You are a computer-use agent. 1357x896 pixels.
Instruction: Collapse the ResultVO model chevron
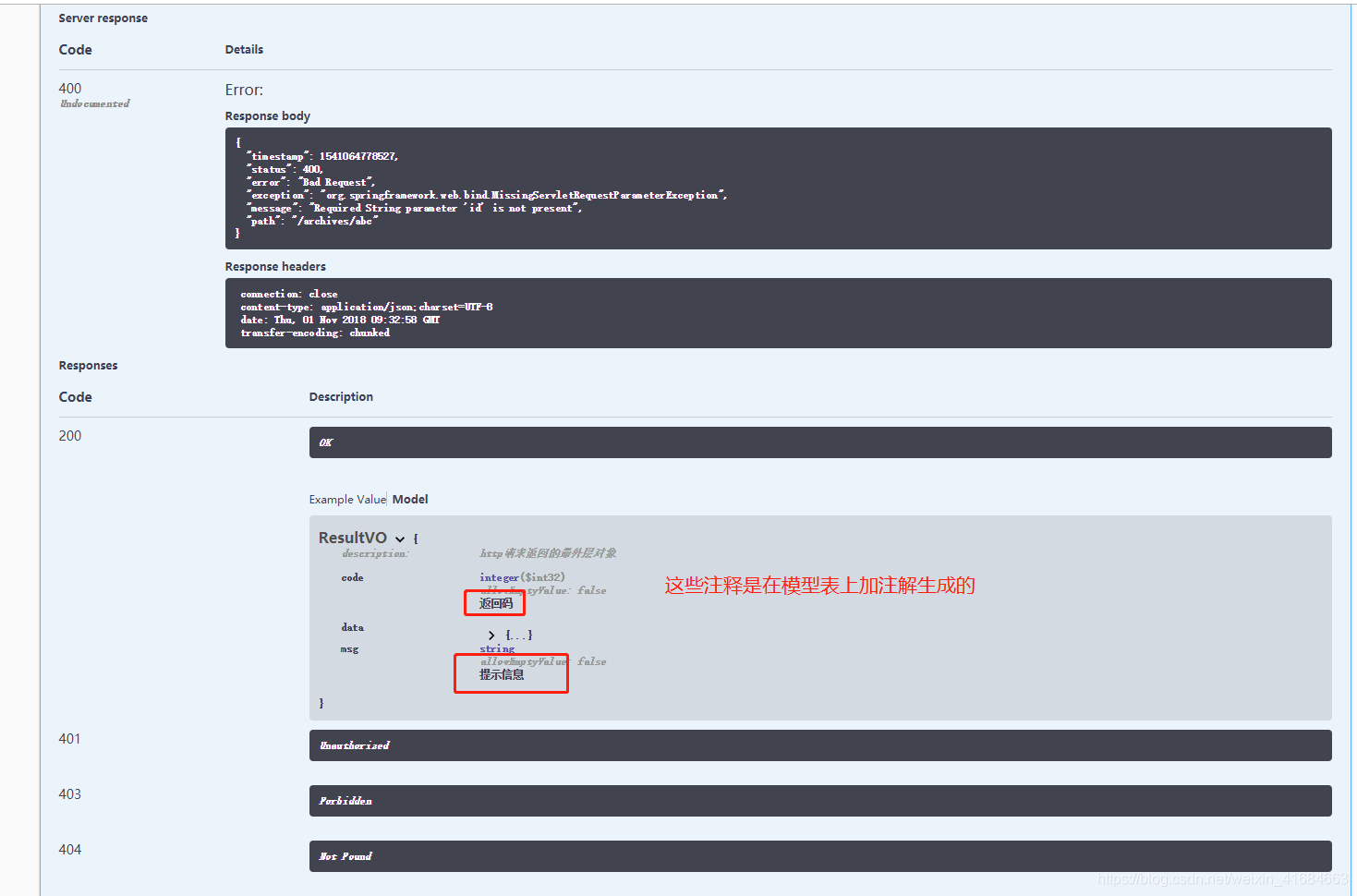(400, 539)
